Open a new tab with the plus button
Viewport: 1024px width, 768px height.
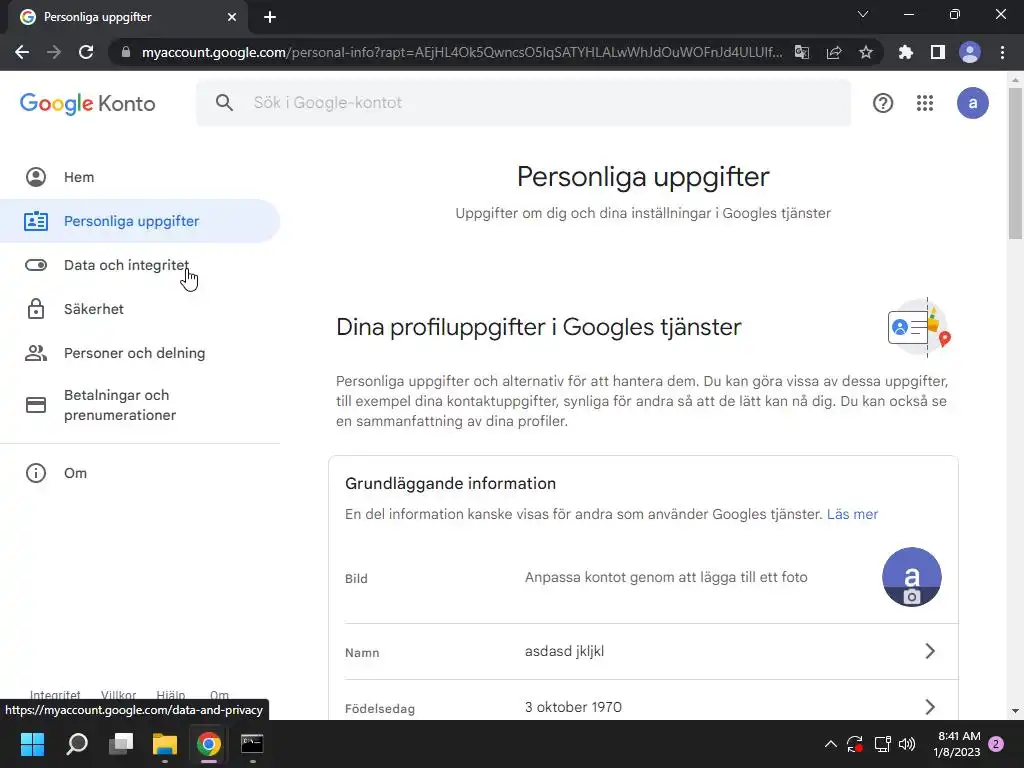click(270, 17)
